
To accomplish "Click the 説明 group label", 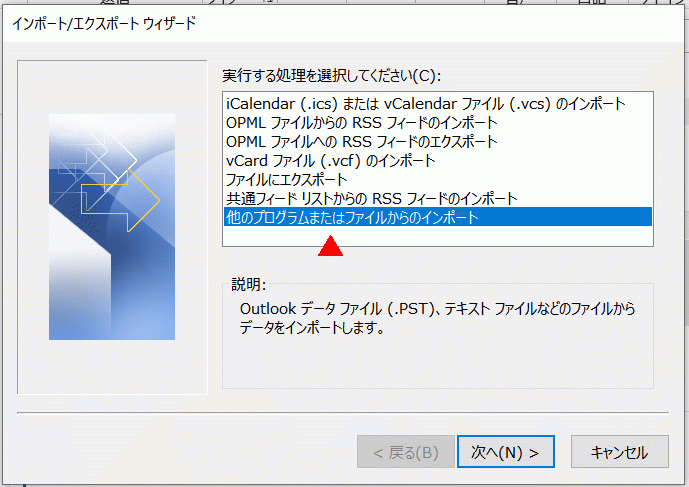I will pos(248,285).
